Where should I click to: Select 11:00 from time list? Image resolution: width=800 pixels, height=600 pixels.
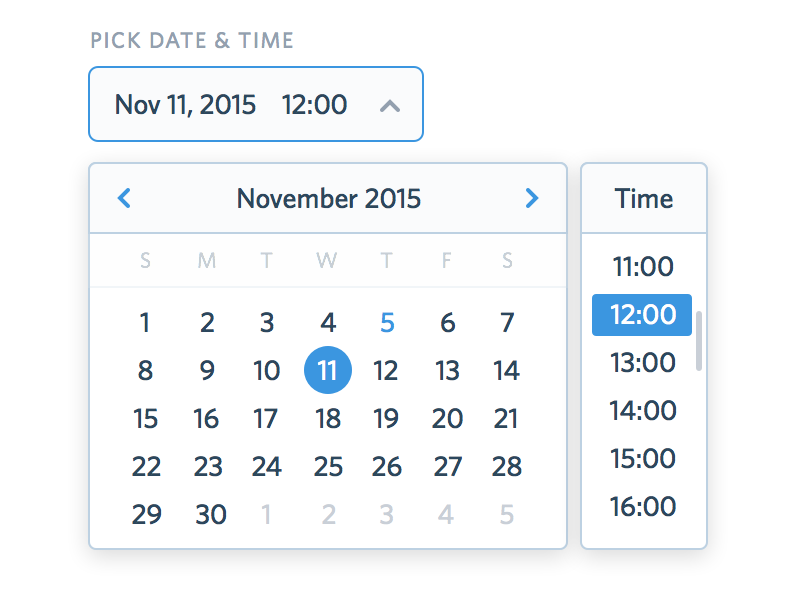click(643, 267)
